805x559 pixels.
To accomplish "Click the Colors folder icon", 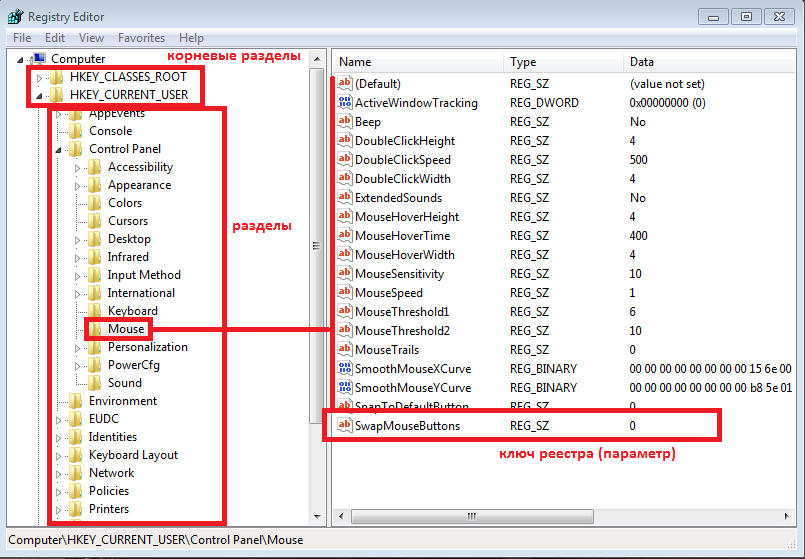I will click(x=94, y=203).
